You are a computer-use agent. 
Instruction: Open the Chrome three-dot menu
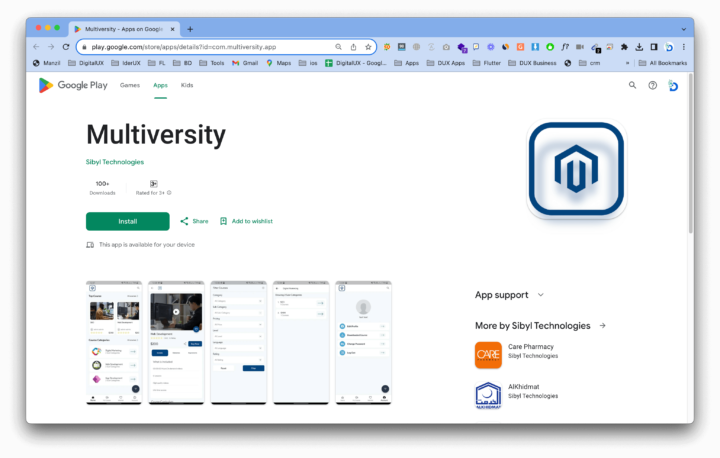tap(684, 47)
